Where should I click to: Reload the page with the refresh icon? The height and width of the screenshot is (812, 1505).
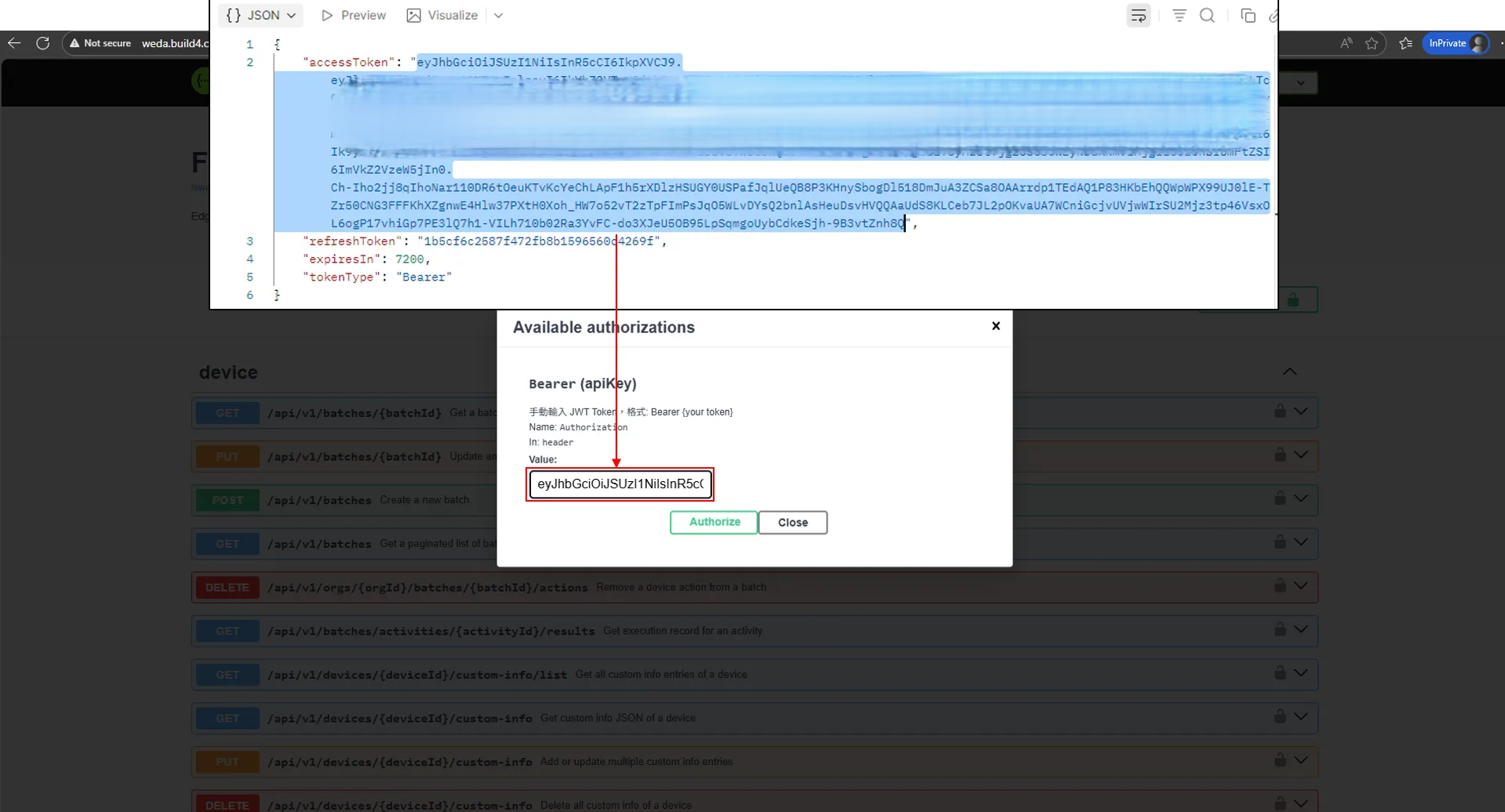coord(43,43)
